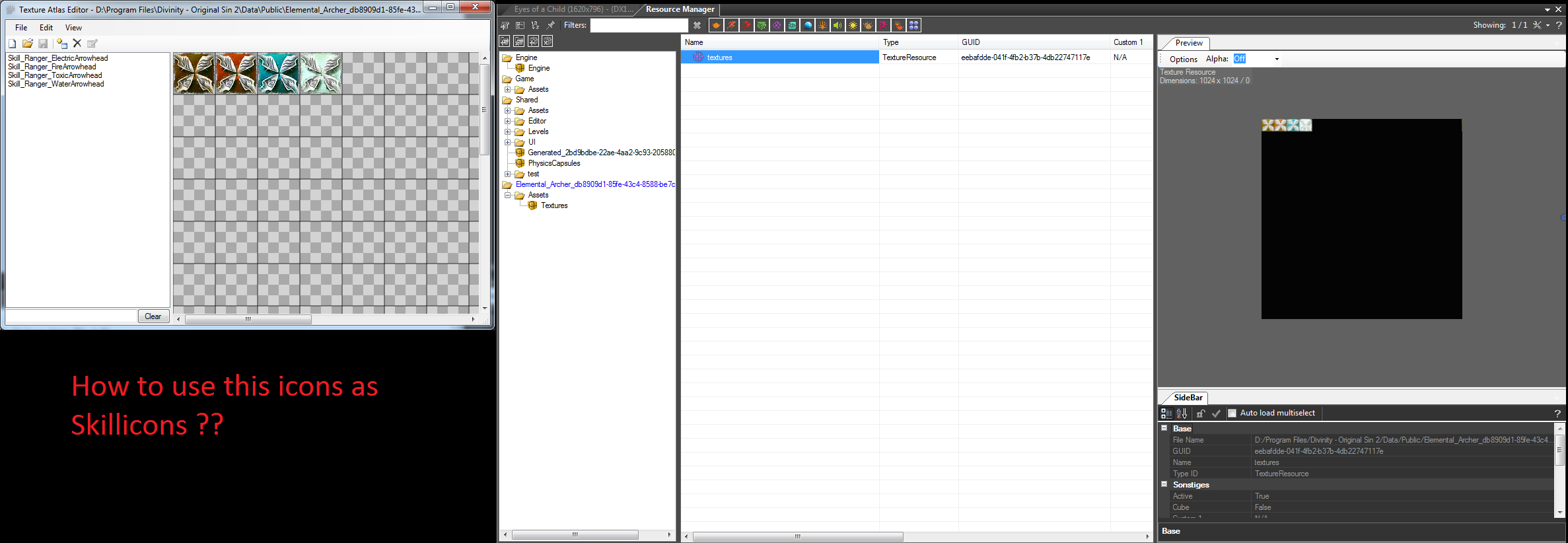The width and height of the screenshot is (1568, 543).
Task: Click the pin icon next to Filters
Action: coord(551,26)
